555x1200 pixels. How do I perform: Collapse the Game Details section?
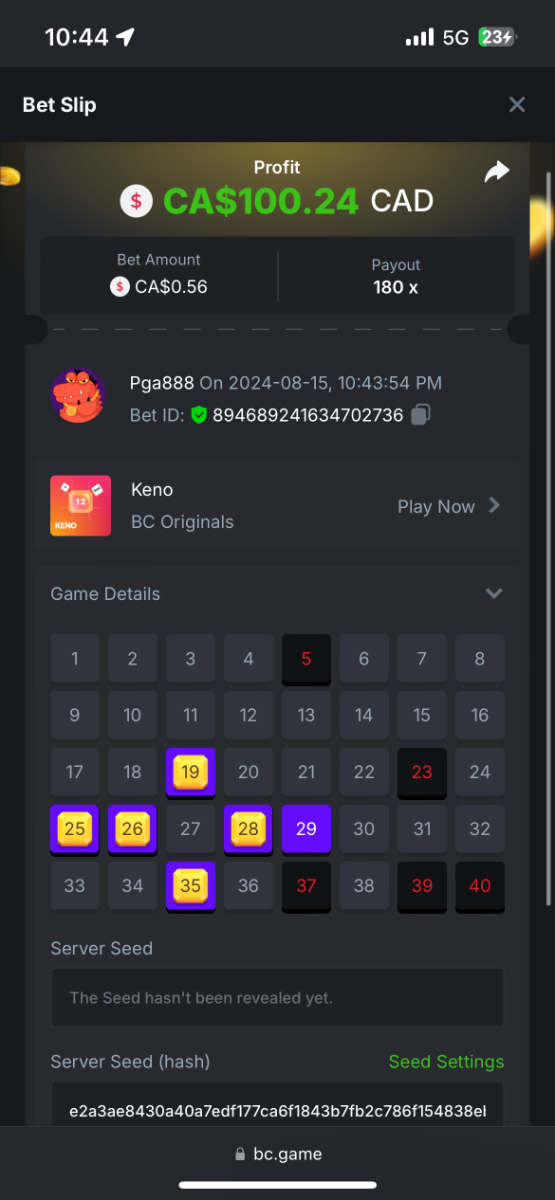tap(493, 594)
